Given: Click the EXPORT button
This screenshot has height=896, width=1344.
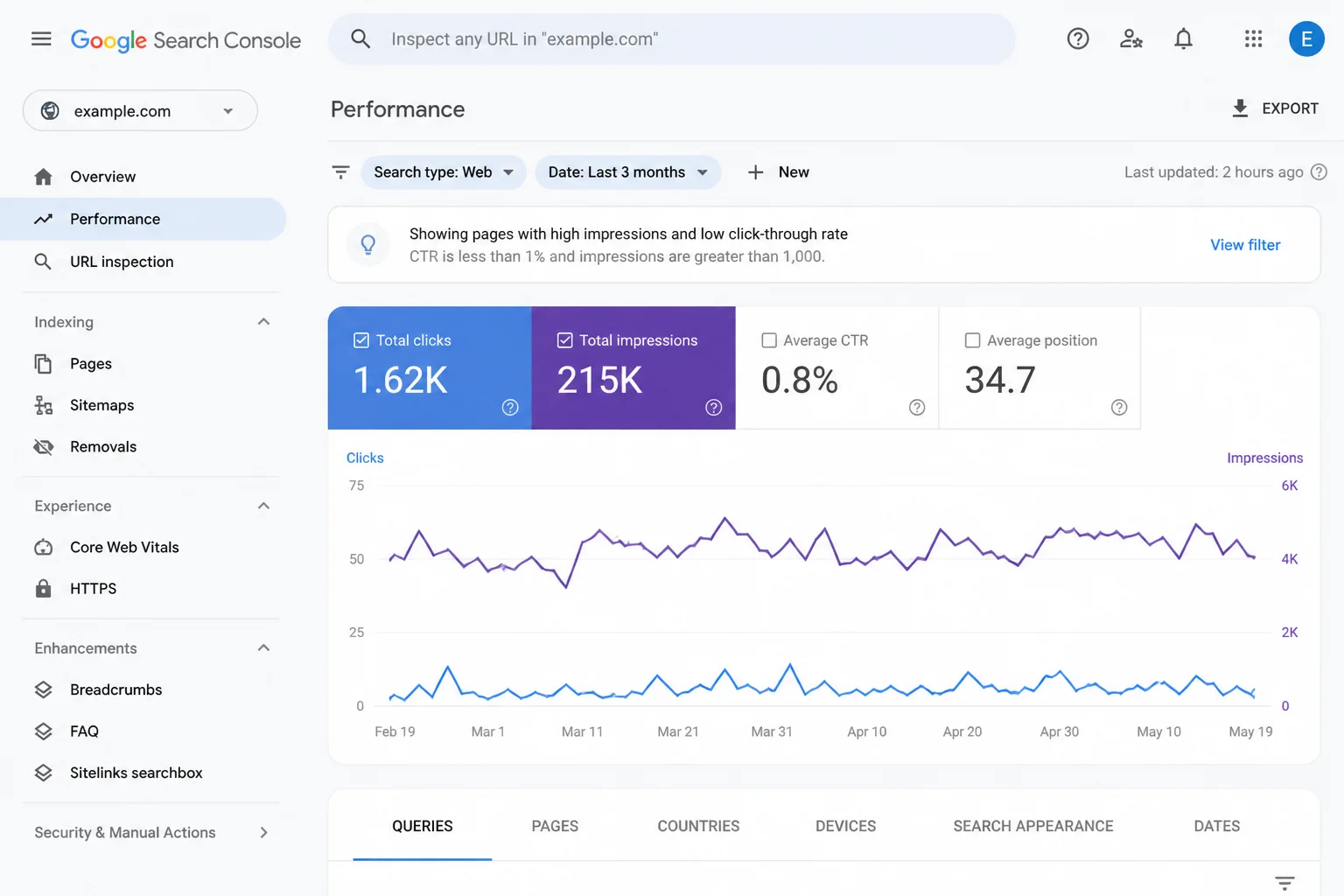Looking at the screenshot, I should point(1275,108).
